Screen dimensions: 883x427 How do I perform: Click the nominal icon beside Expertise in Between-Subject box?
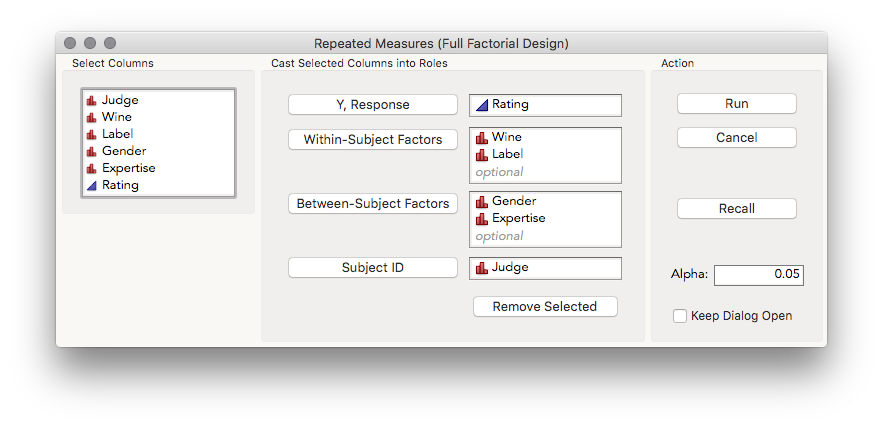(481, 219)
